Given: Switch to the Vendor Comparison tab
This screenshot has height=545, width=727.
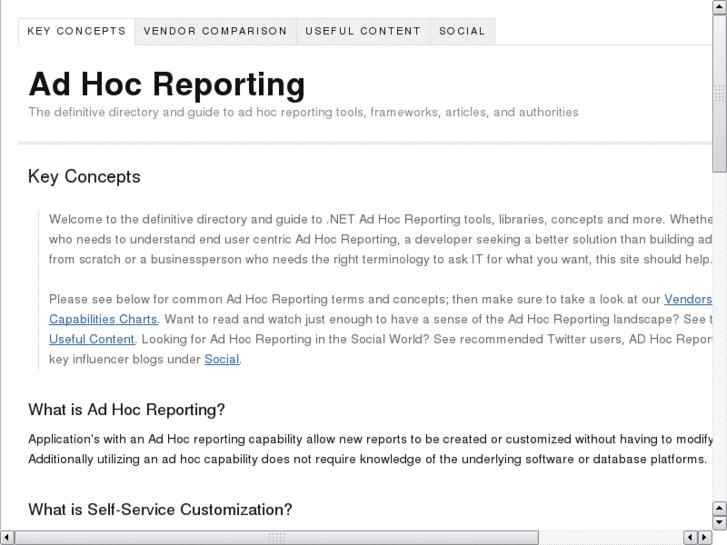Looking at the screenshot, I should (215, 31).
